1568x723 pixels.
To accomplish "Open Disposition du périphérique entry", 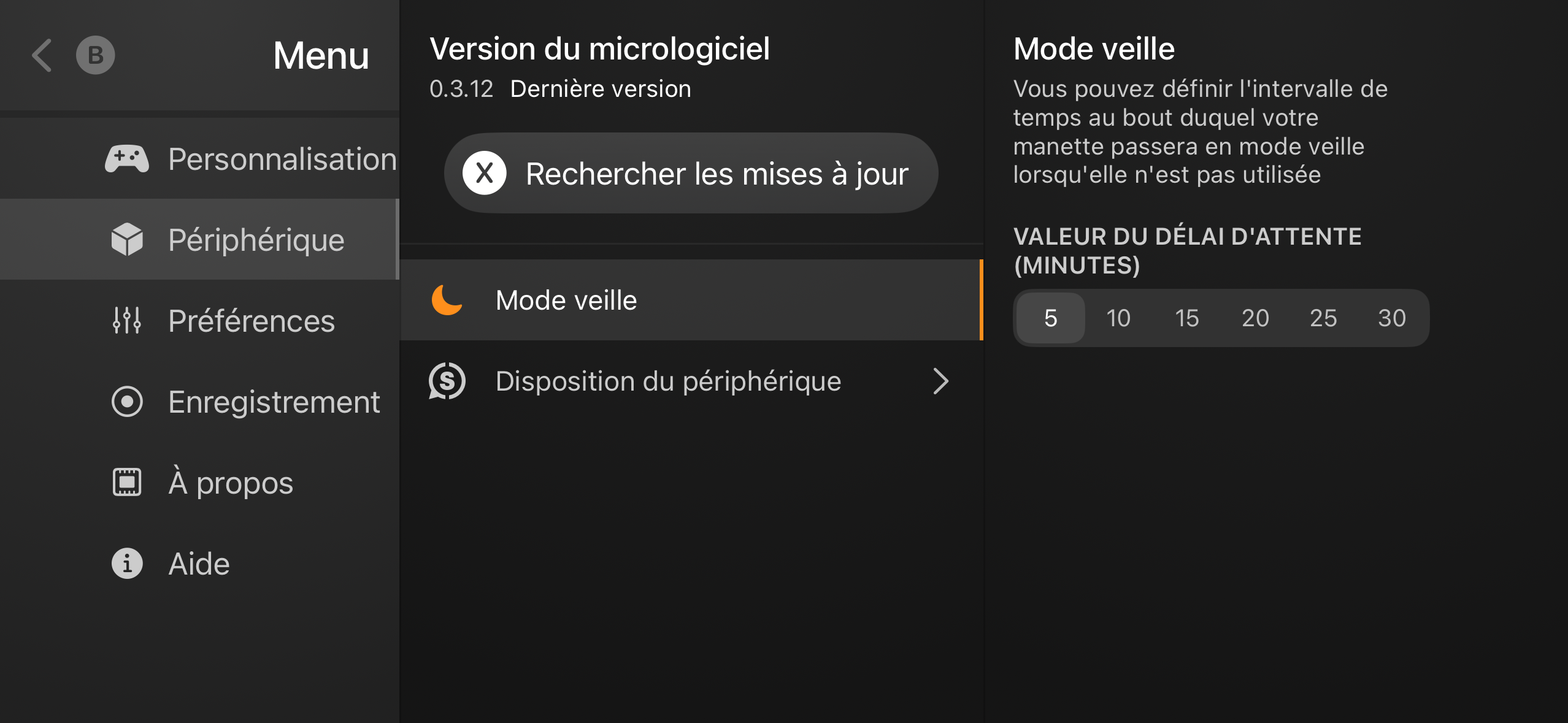I will click(691, 381).
